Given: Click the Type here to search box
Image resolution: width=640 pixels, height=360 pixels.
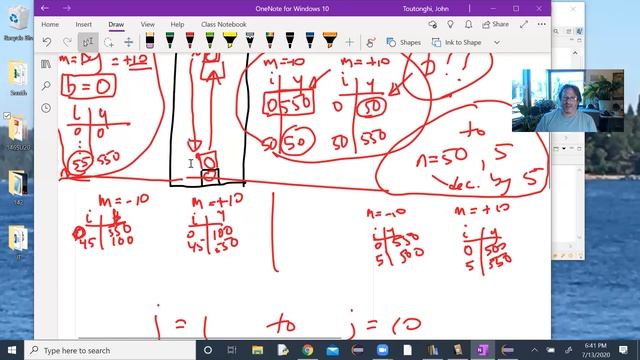Looking at the screenshot, I should 110,350.
